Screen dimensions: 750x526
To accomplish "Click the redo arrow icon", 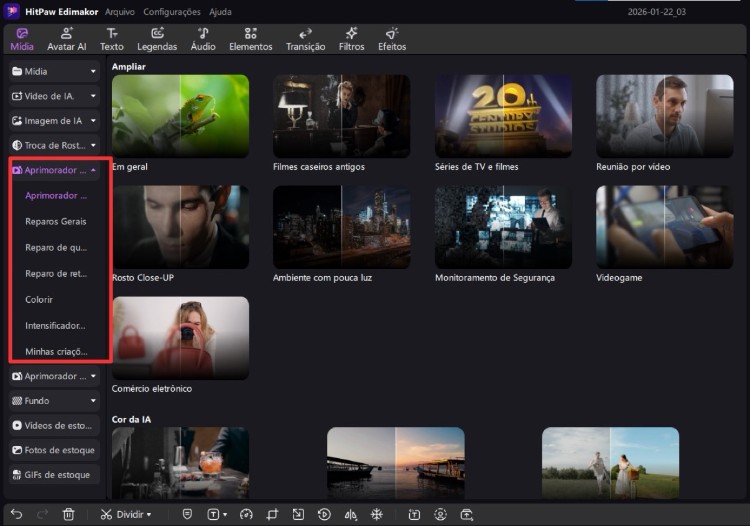I will [x=43, y=514].
